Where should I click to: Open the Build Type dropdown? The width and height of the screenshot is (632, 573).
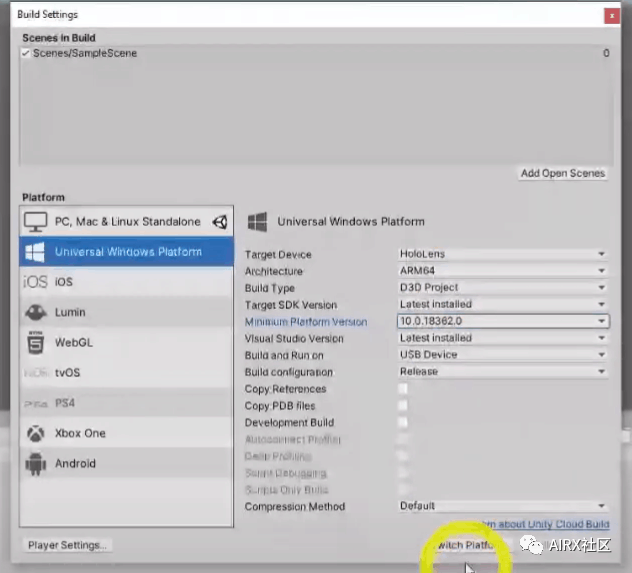click(503, 287)
